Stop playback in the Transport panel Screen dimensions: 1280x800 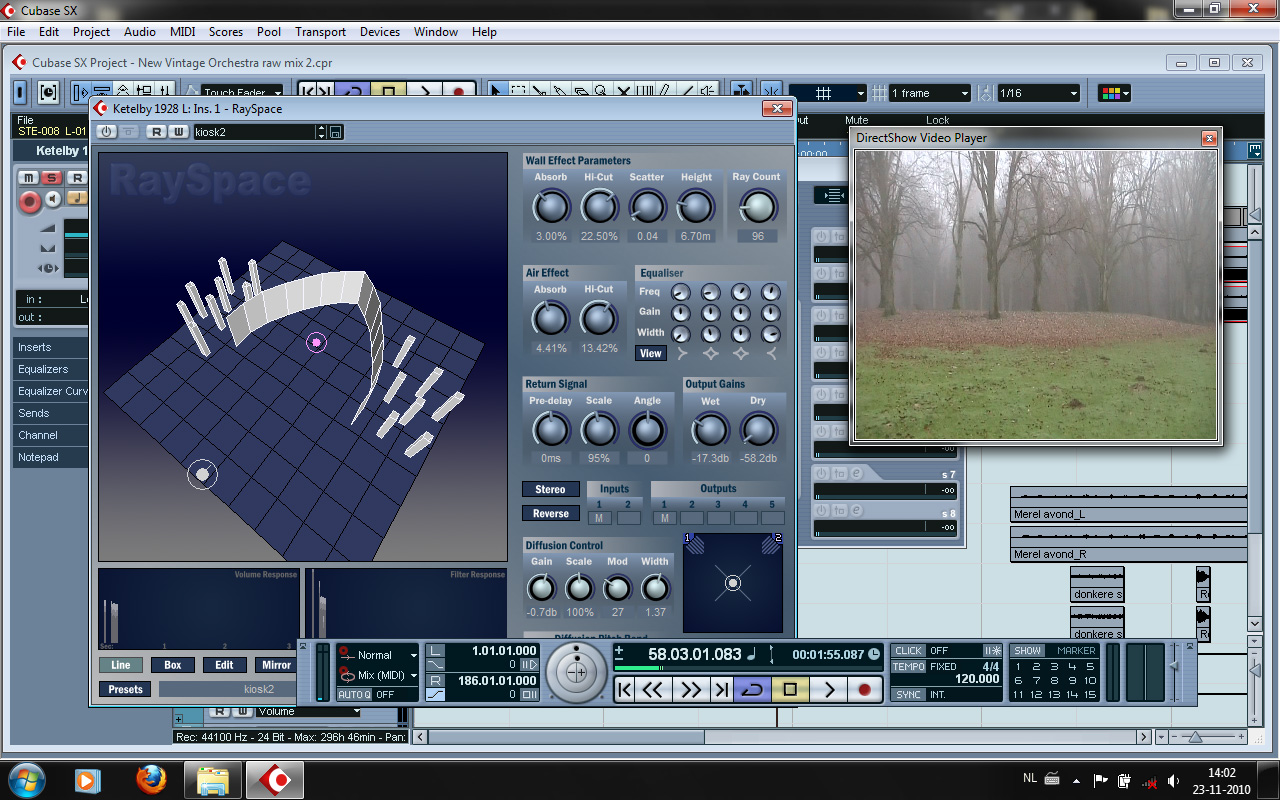(x=790, y=689)
